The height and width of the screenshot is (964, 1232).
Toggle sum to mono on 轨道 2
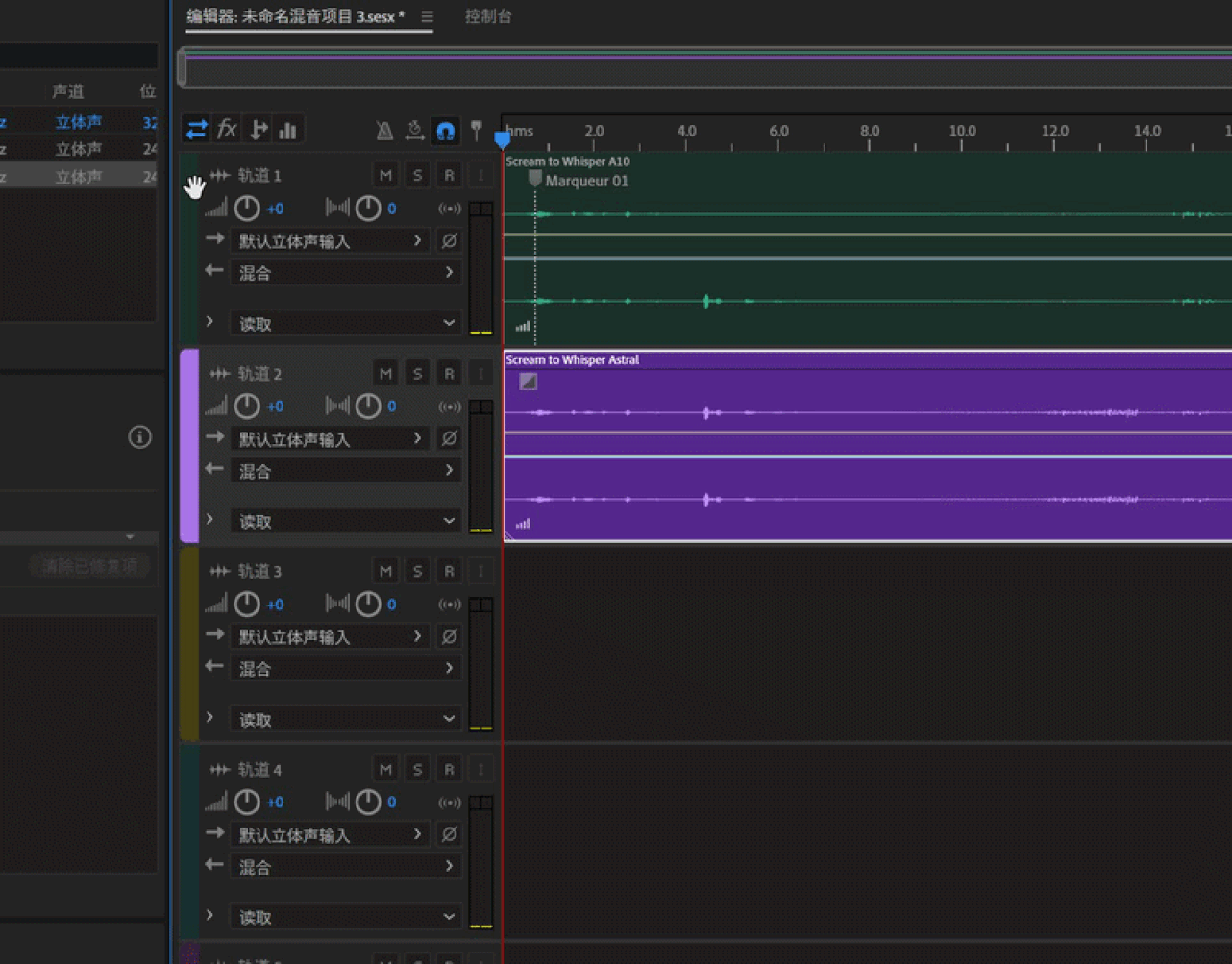(449, 407)
